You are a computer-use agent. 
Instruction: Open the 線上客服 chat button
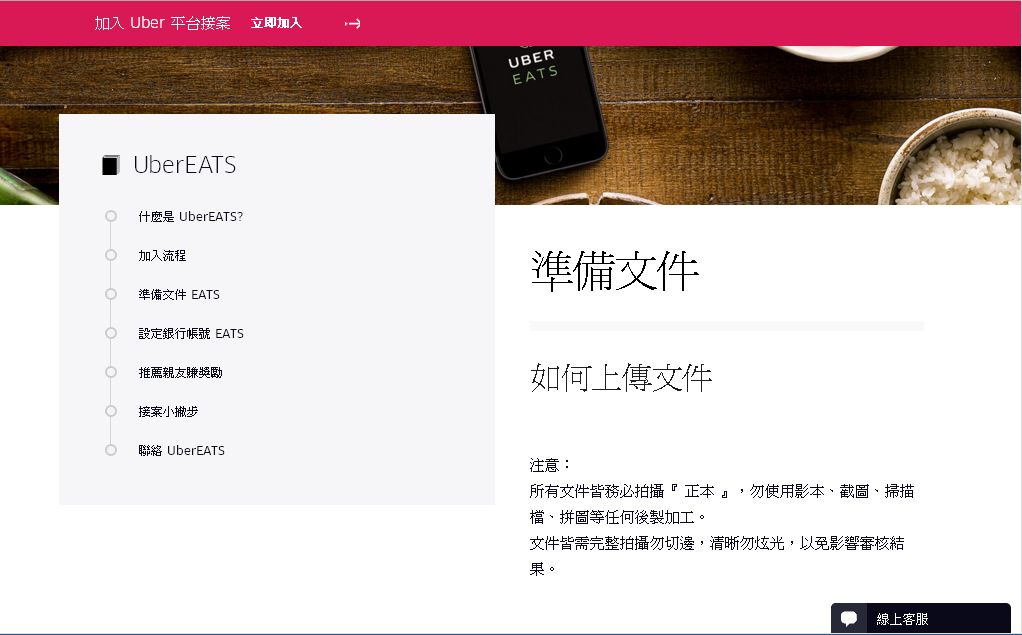tap(920, 618)
